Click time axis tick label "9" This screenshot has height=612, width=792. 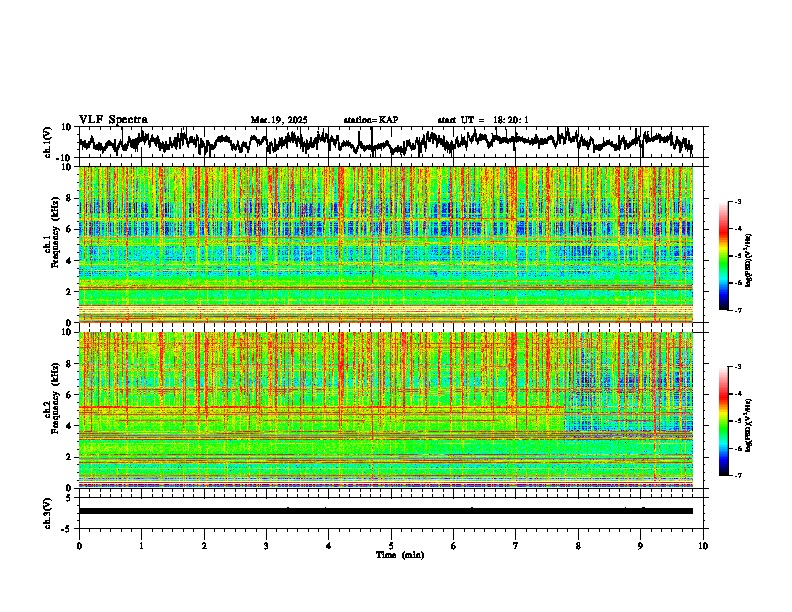(x=640, y=546)
